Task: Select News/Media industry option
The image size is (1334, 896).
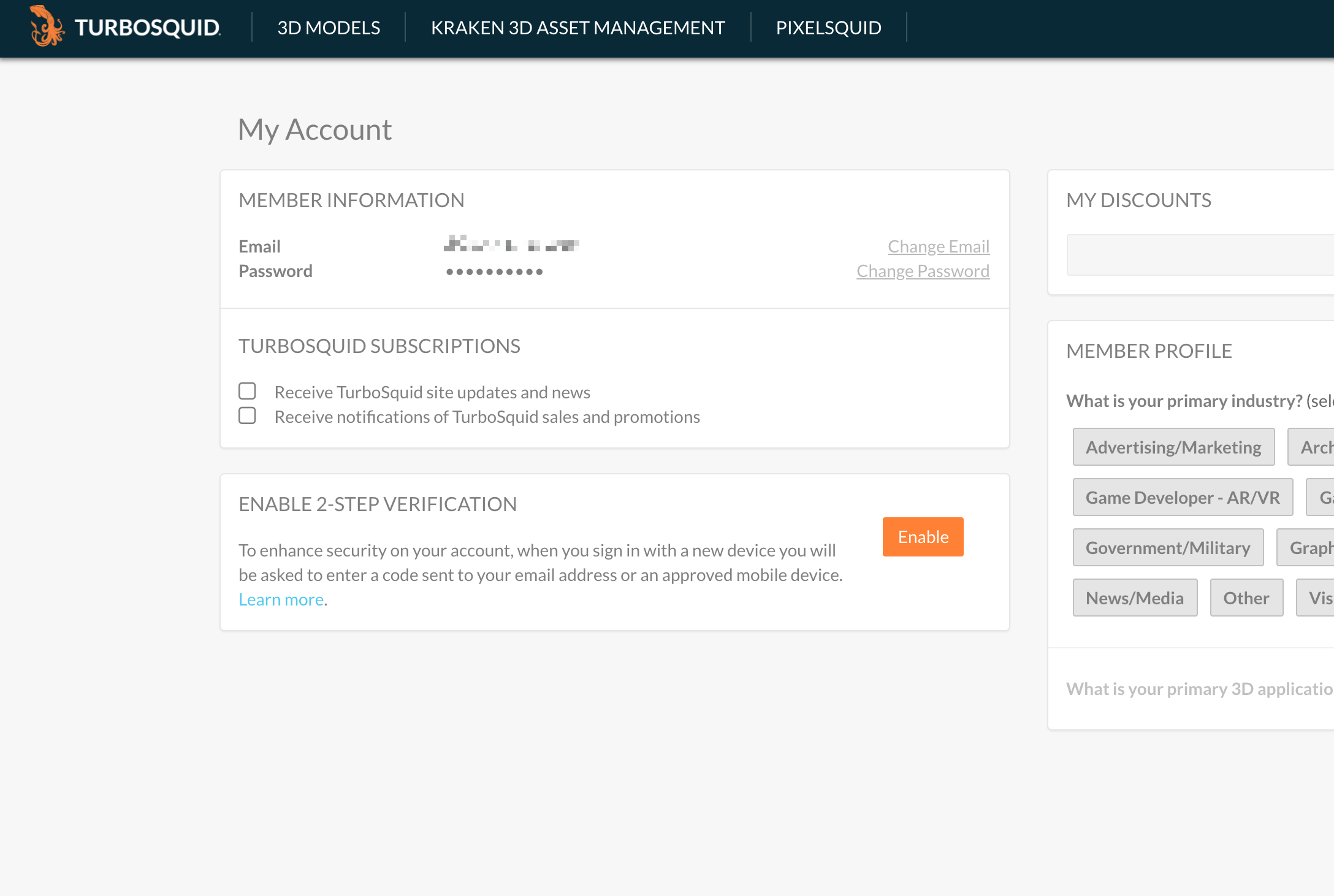Action: click(x=1135, y=598)
